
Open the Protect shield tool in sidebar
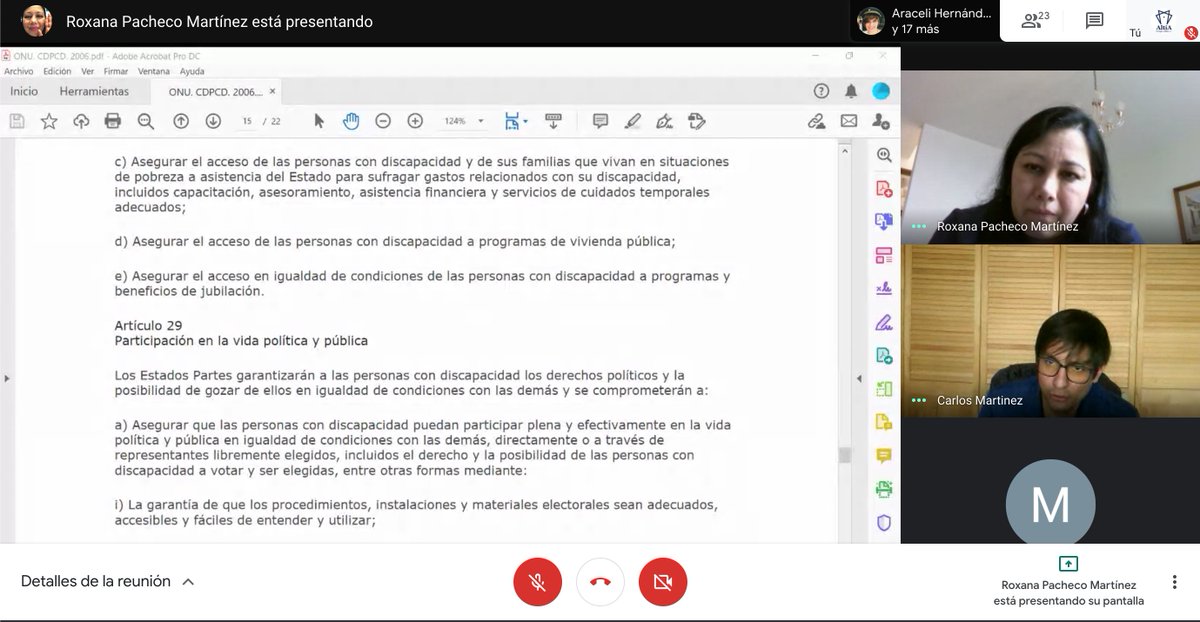884,522
